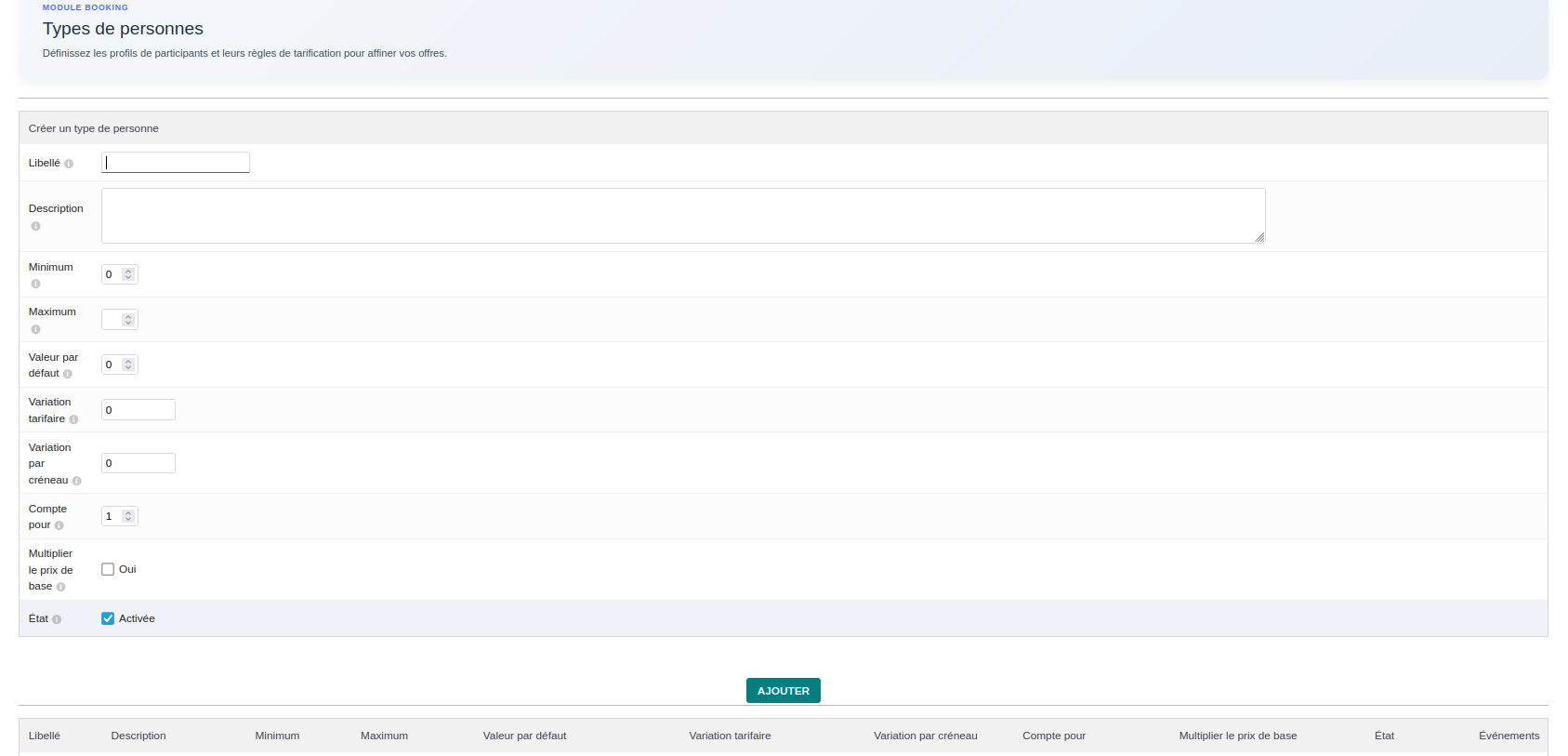Check the Multiplier le prix Oui checkbox

click(108, 569)
